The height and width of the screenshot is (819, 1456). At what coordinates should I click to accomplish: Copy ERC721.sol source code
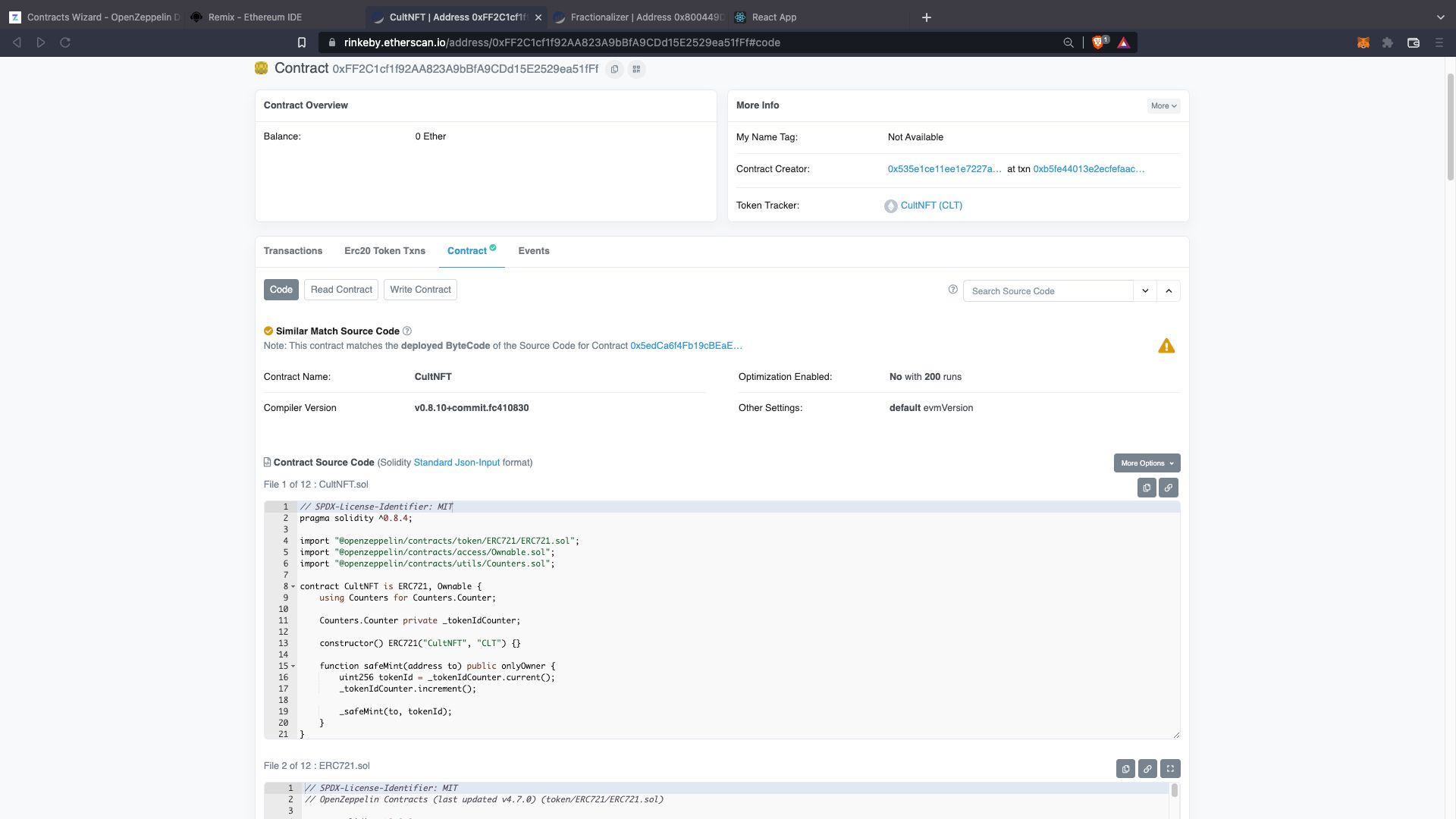pyautogui.click(x=1125, y=769)
